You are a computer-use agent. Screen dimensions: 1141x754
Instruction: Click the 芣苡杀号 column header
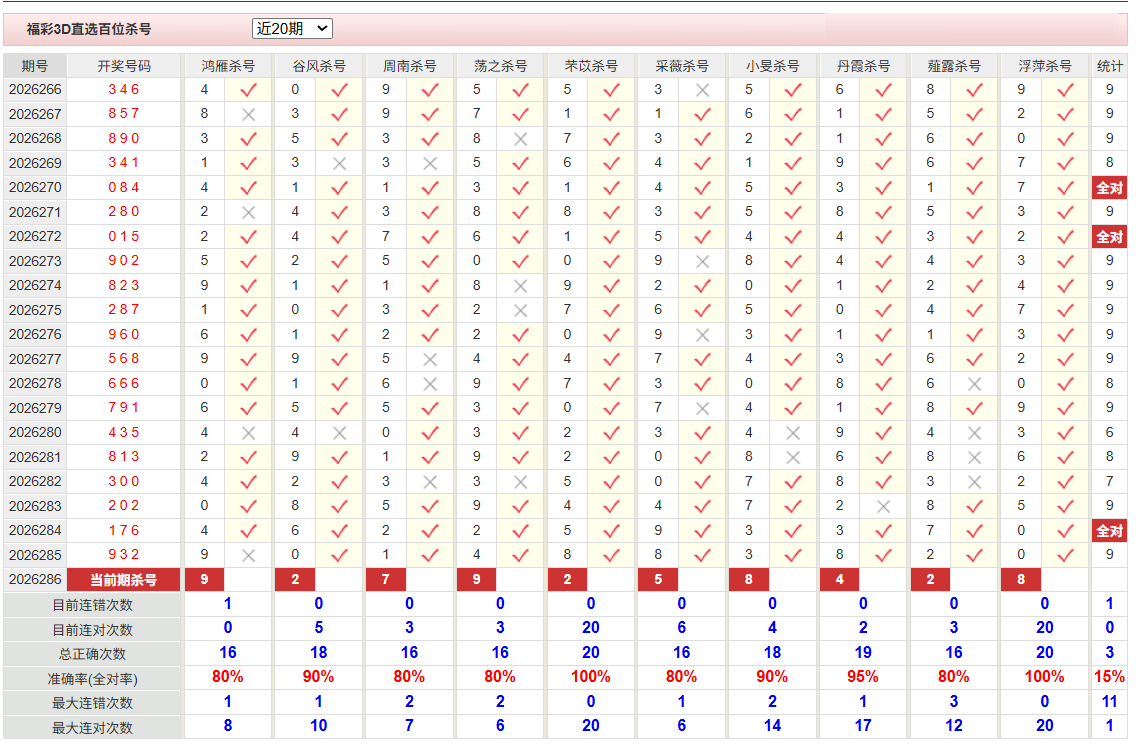point(591,66)
